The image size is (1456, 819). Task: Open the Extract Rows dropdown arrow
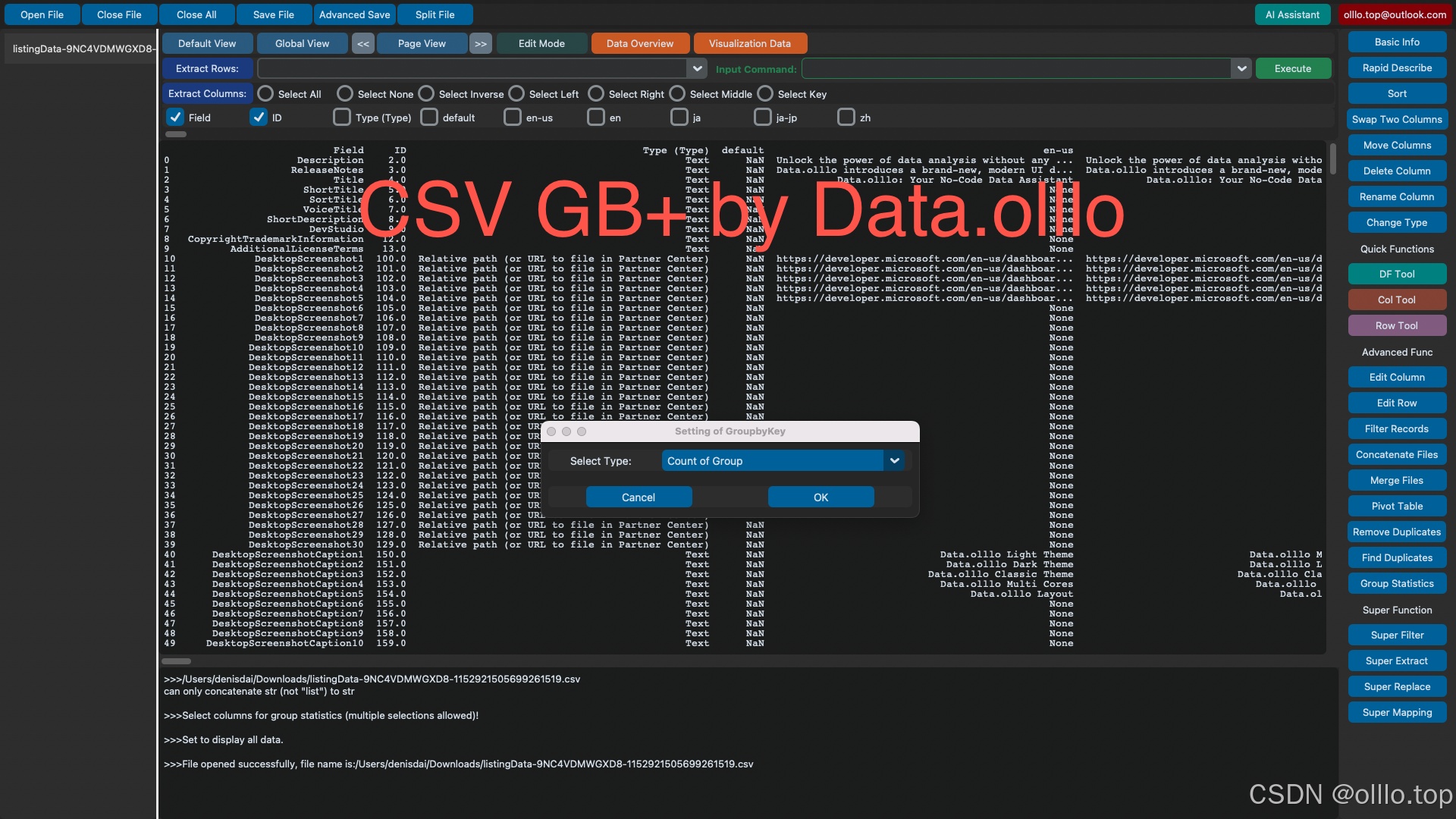(697, 69)
